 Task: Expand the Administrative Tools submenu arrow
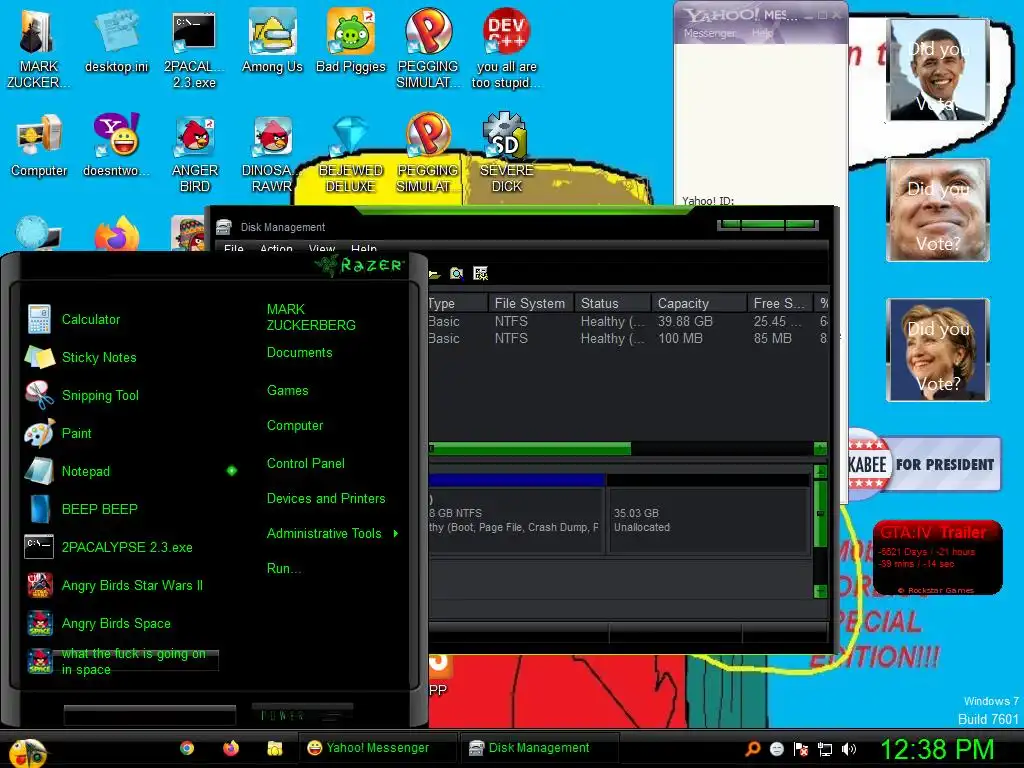396,534
